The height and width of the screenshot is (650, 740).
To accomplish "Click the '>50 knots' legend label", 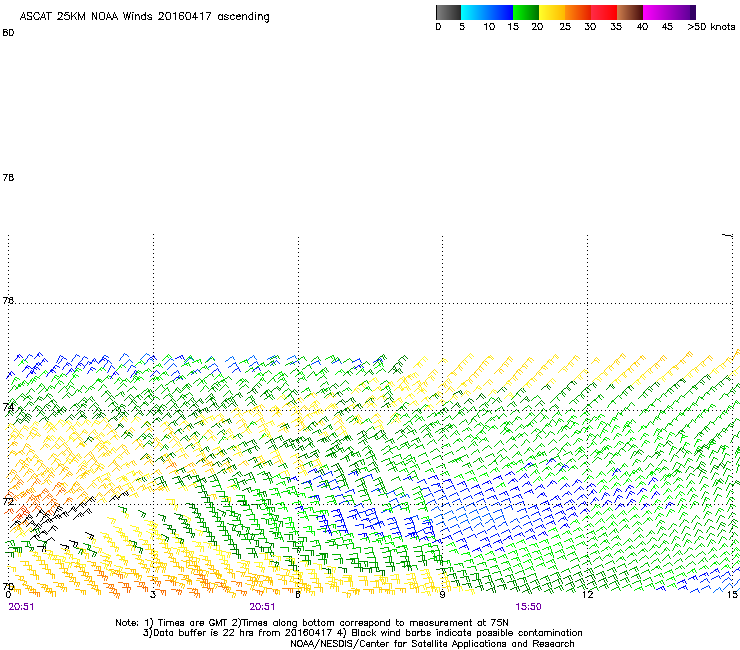I will click(x=711, y=27).
